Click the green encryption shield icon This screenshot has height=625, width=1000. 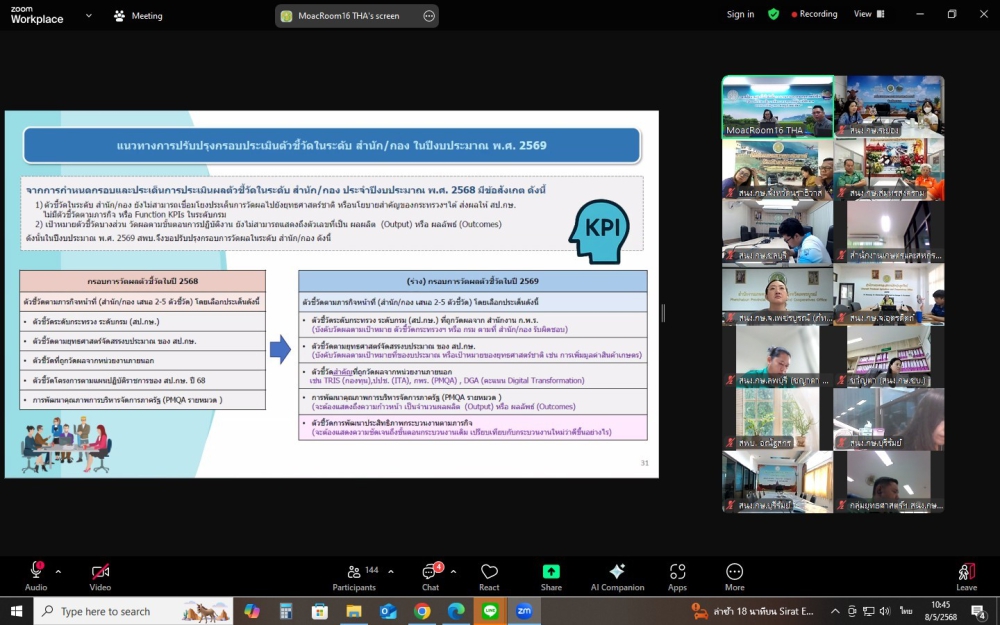click(x=773, y=15)
